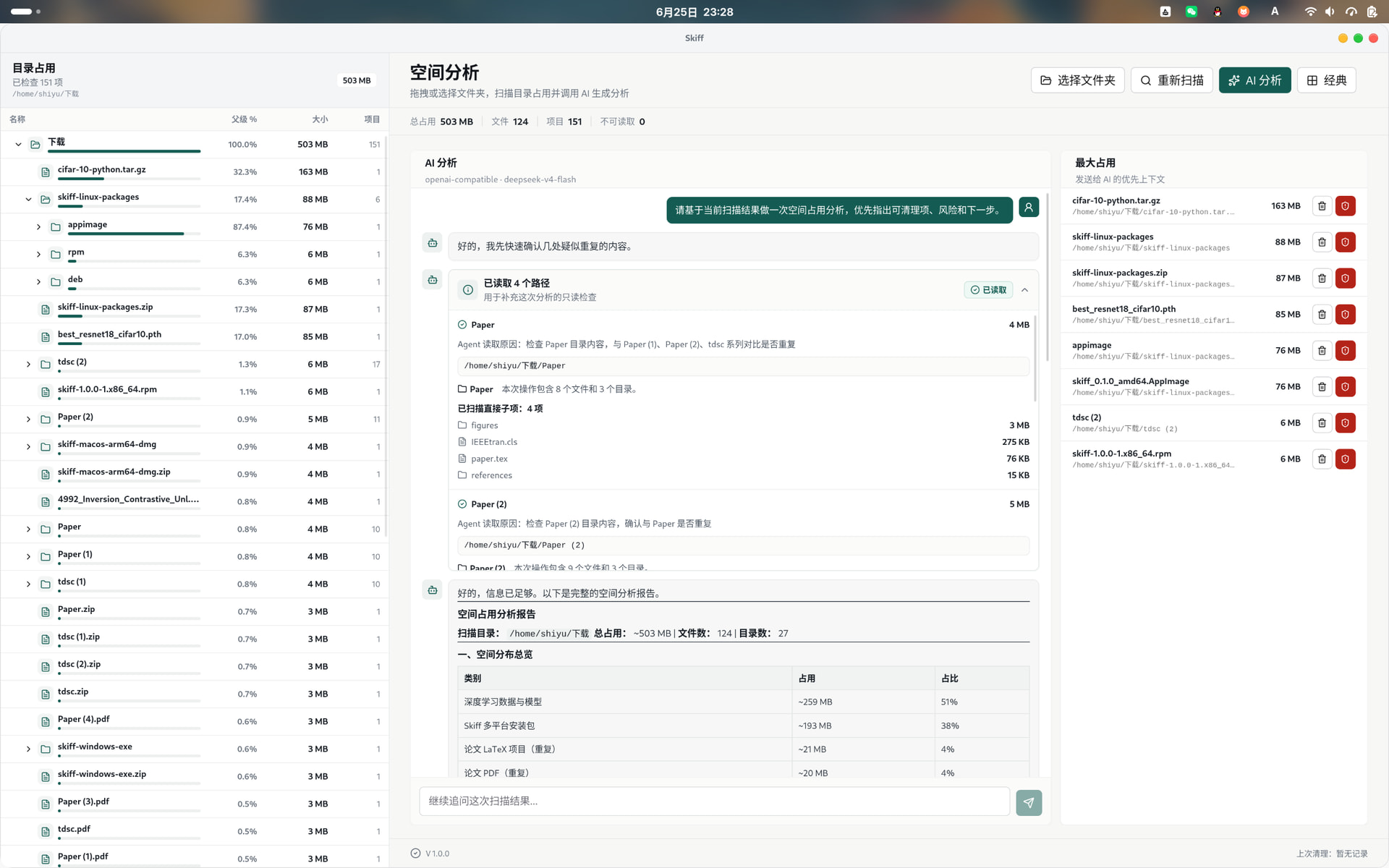Open the volume control in top bar

point(1330,12)
